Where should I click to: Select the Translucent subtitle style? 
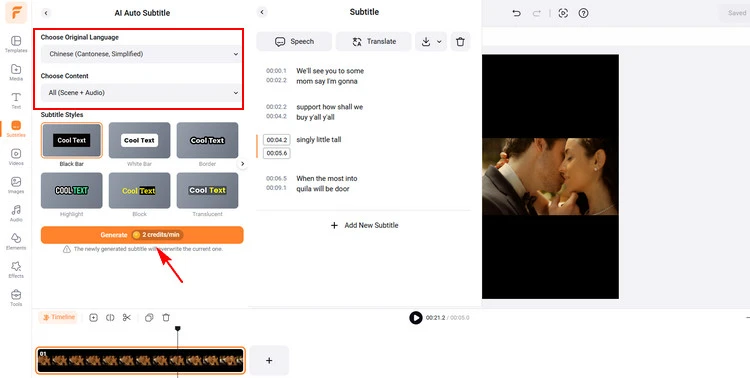click(207, 190)
